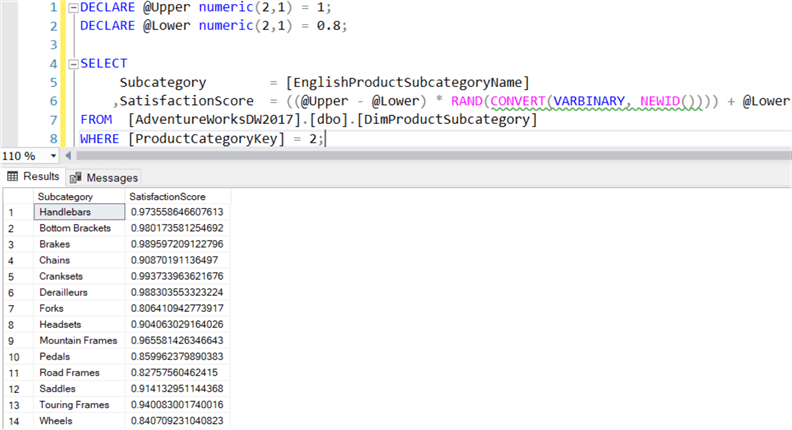Click score value 0.973558646607613
The image size is (792, 430).
177,212
